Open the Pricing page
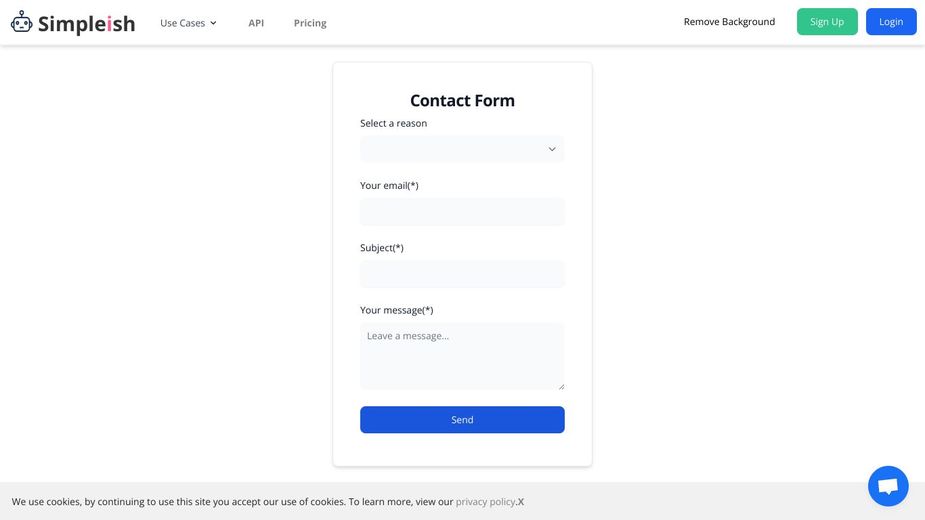Image resolution: width=925 pixels, height=520 pixels. 310,23
